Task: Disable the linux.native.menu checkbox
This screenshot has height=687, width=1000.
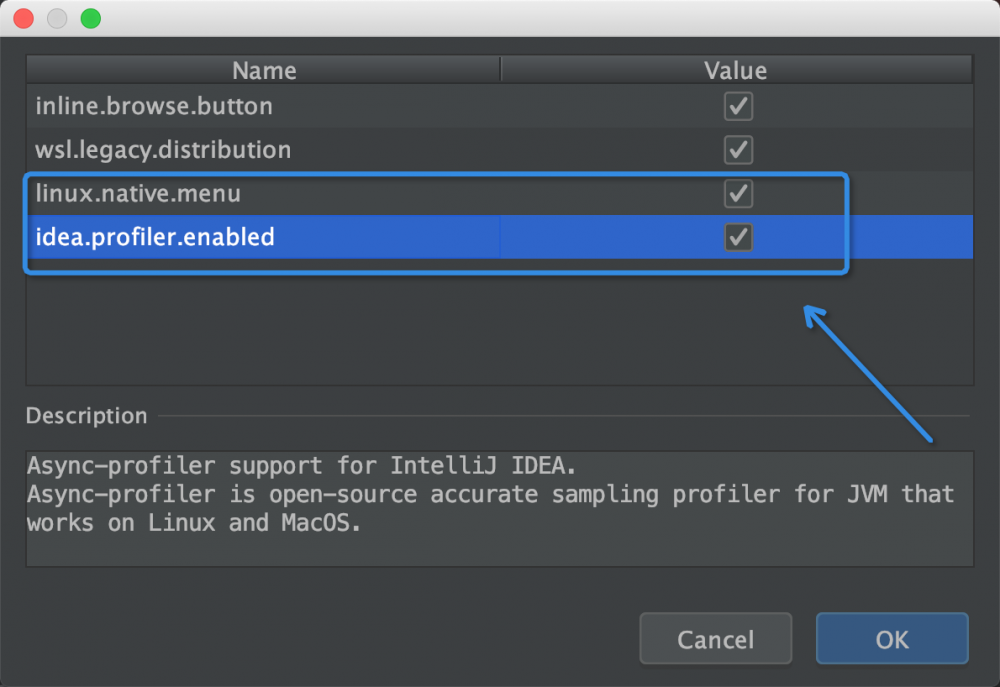Action: pos(738,193)
